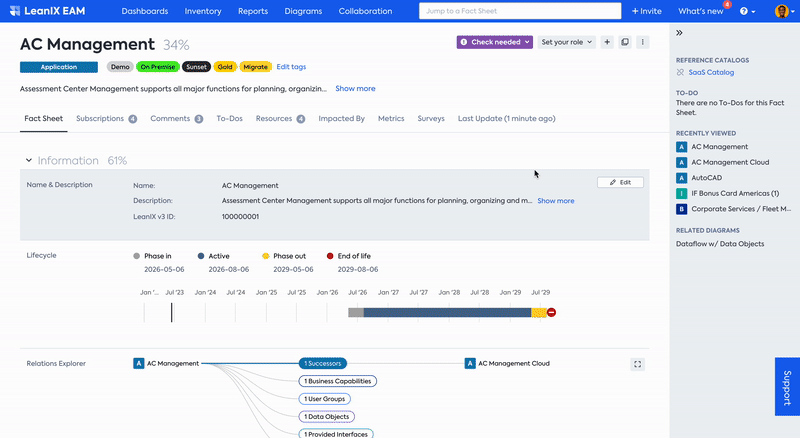
Task: Click Show more beside the Description field
Action: (556, 201)
